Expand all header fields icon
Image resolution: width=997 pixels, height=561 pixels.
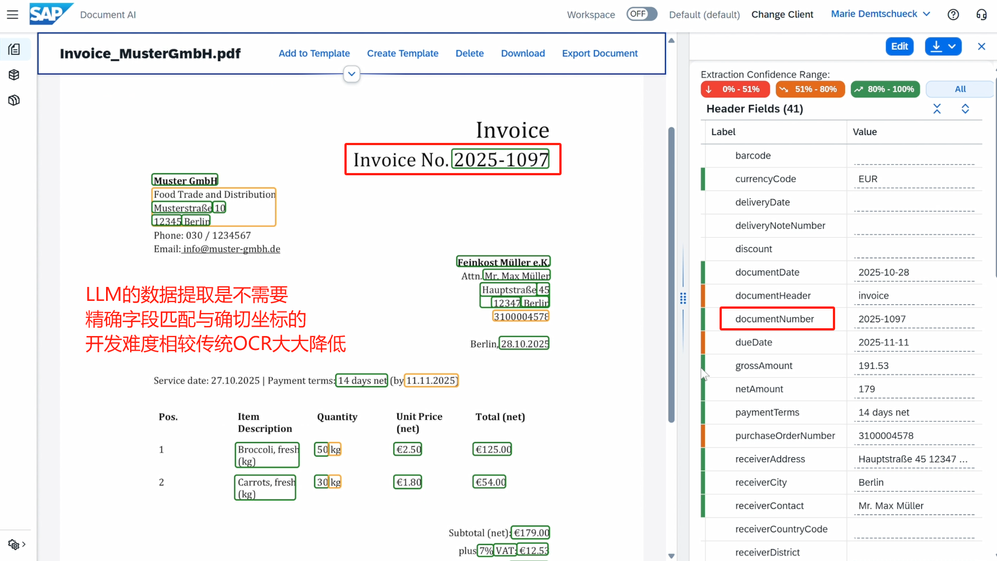coord(965,109)
